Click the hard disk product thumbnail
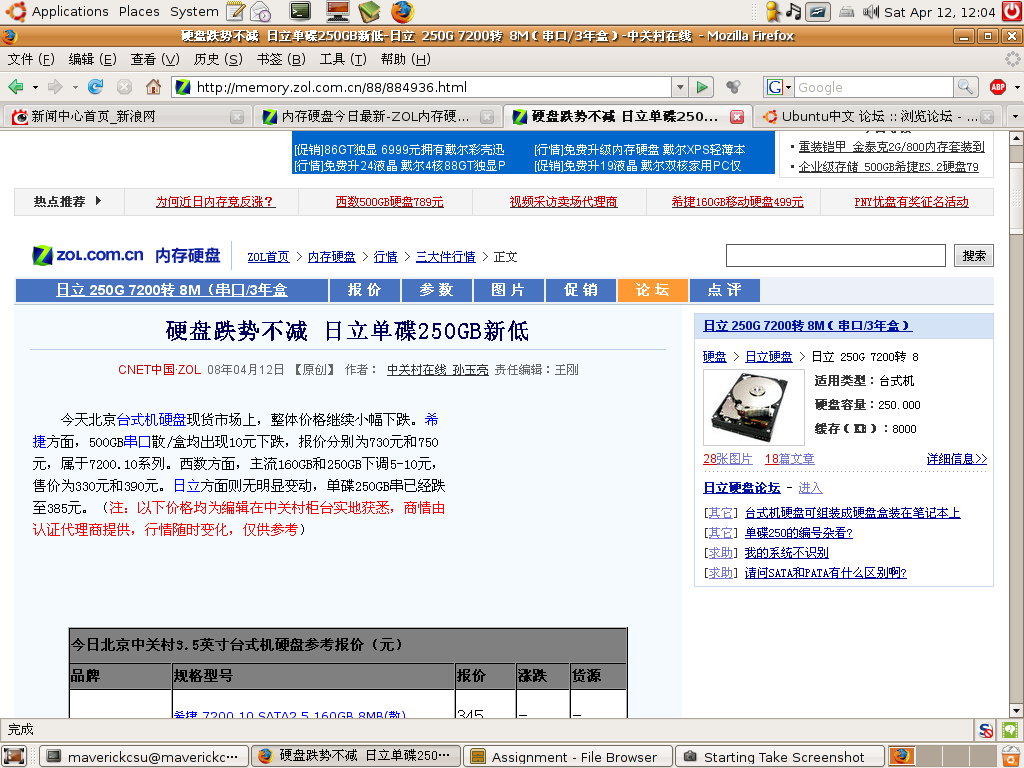 pyautogui.click(x=753, y=407)
